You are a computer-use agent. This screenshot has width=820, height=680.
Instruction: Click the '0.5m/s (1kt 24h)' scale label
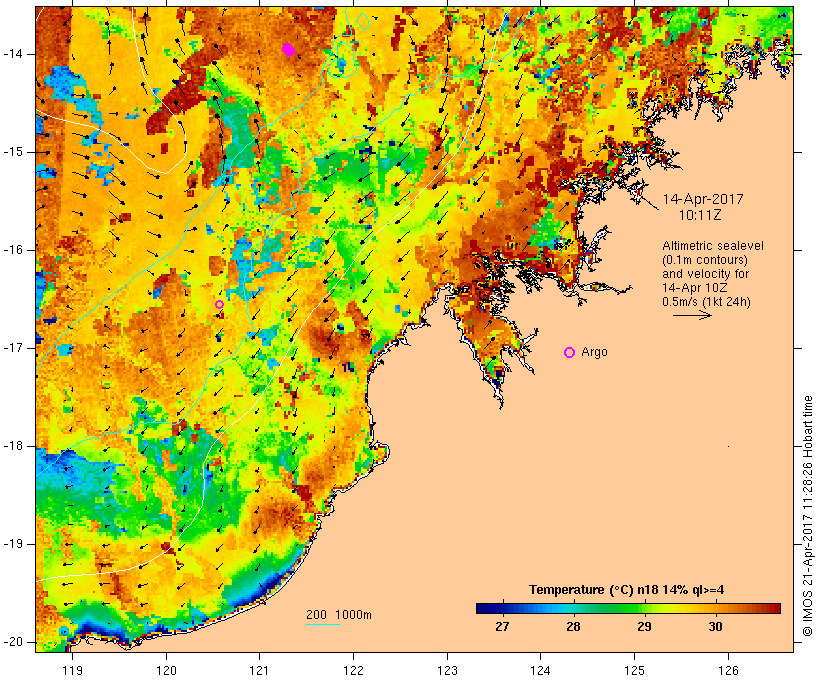click(706, 302)
